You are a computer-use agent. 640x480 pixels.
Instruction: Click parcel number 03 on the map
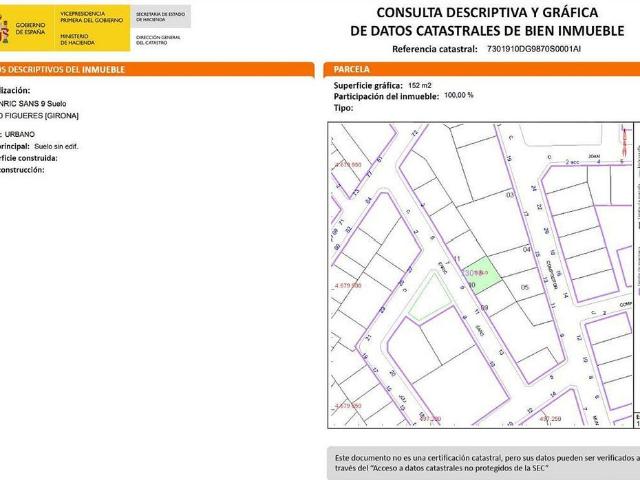[x=509, y=195]
